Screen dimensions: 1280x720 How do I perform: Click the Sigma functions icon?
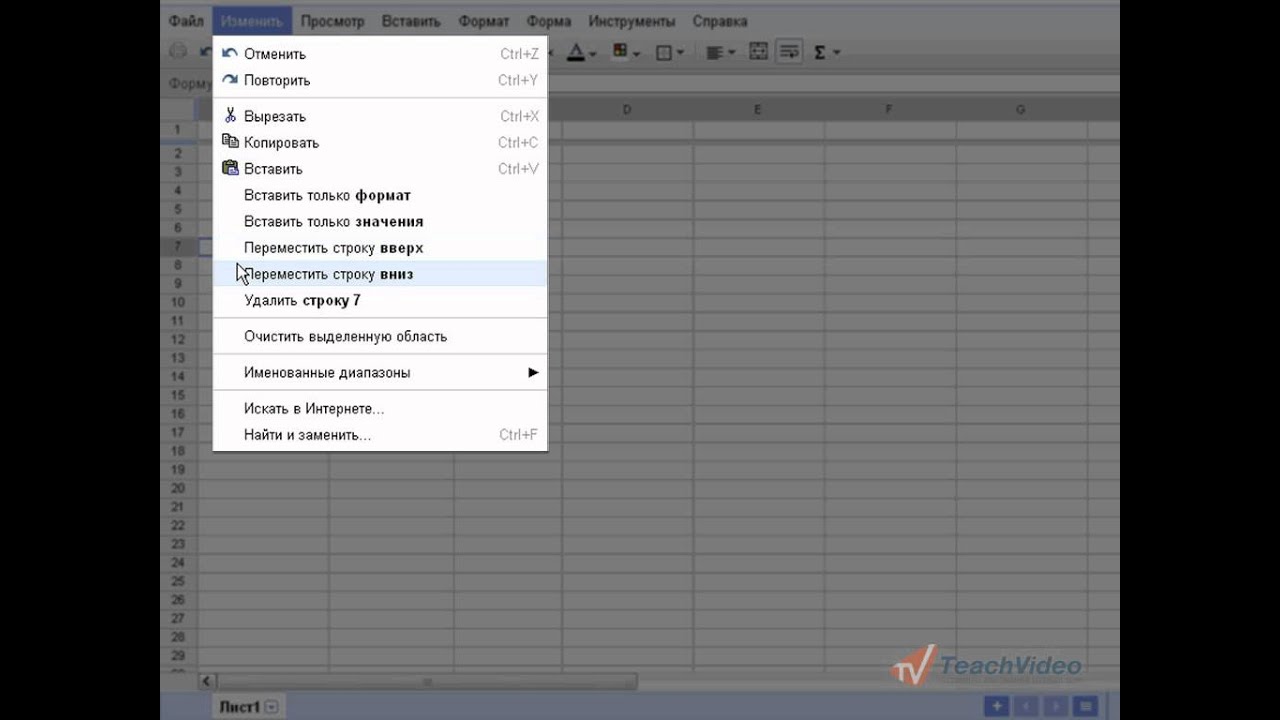(819, 52)
